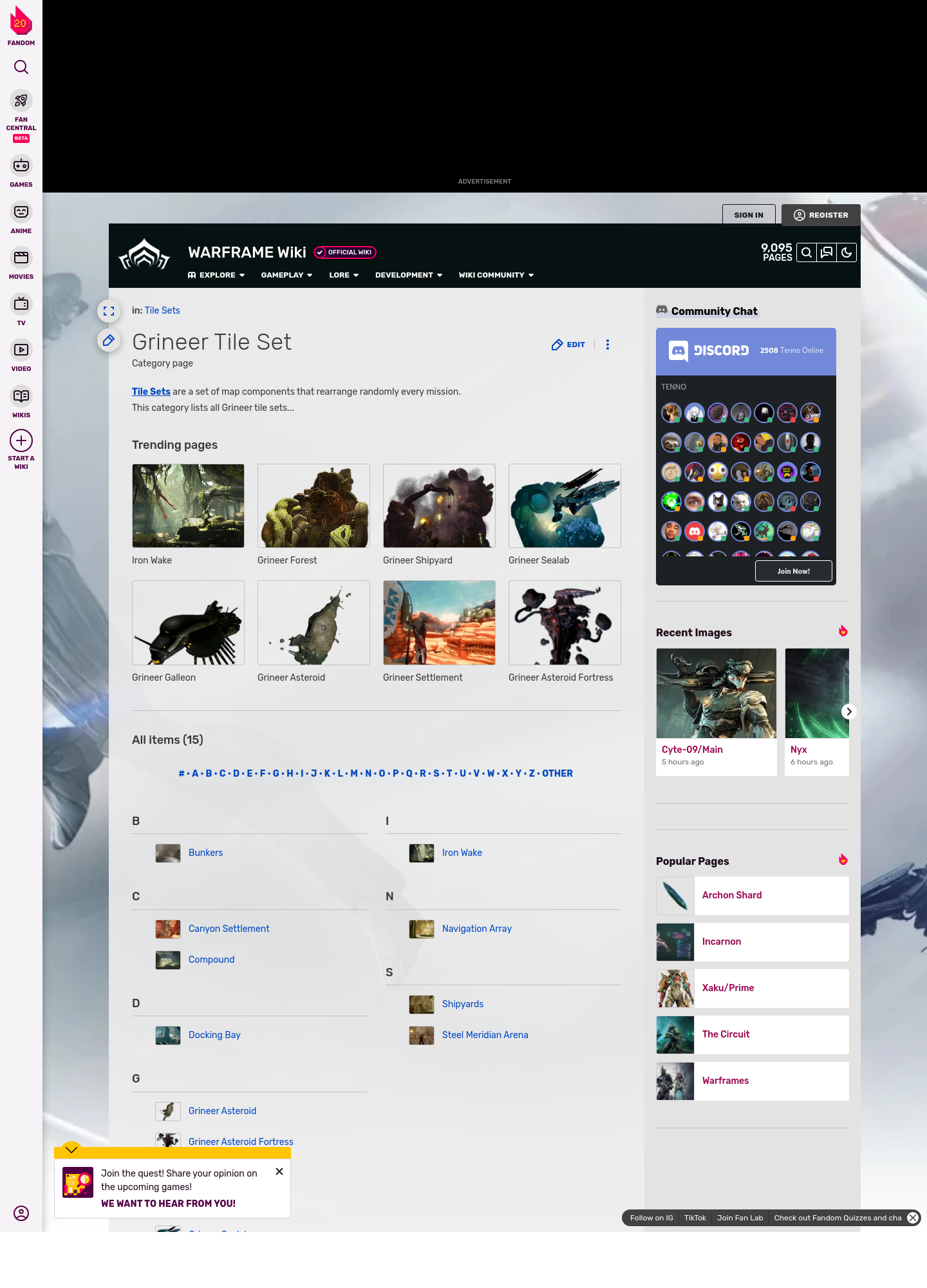This screenshot has height=1288, width=927.
Task: Click the Start a Wiki plus icon
Action: [x=21, y=440]
